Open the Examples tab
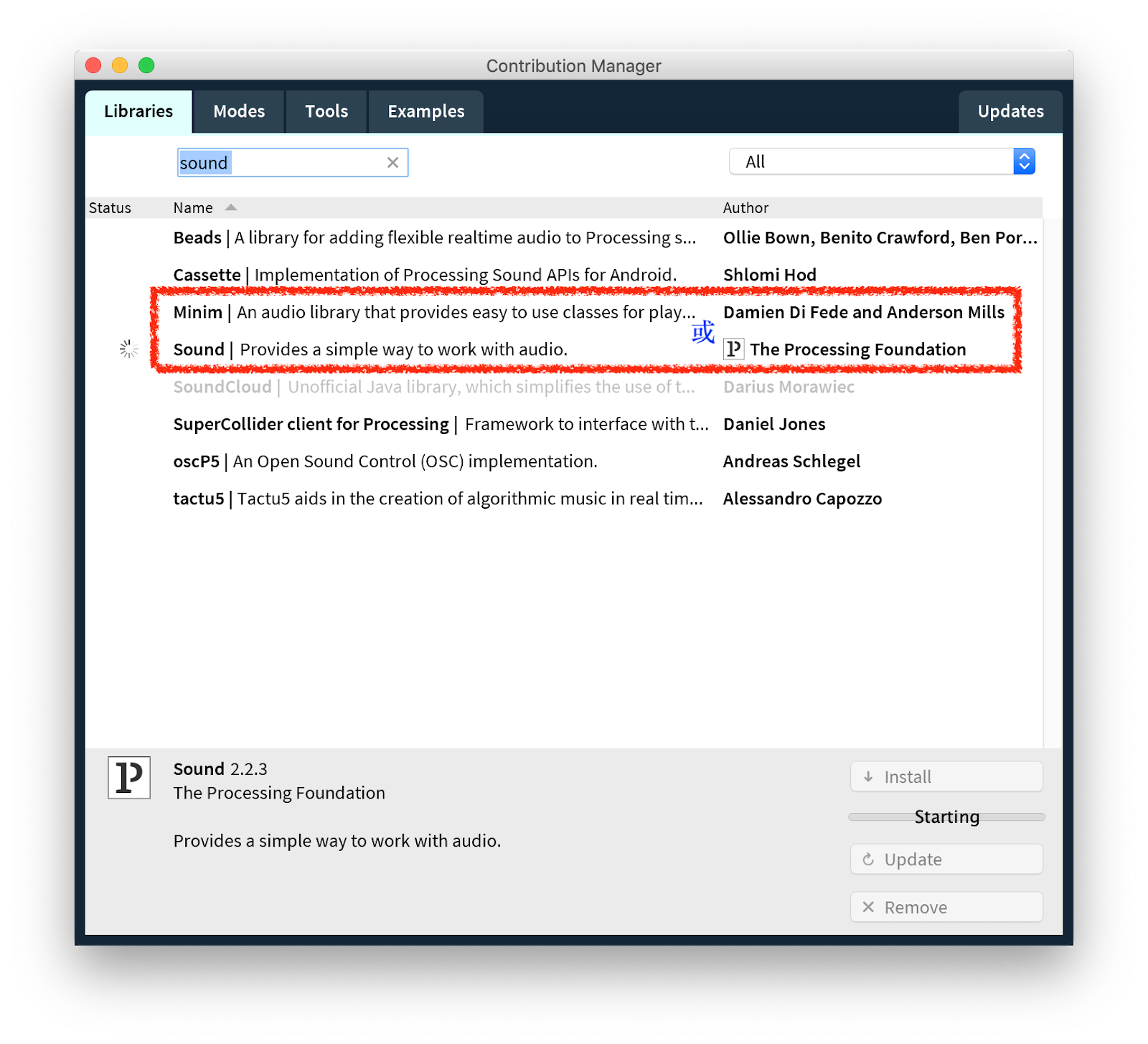This screenshot has height=1044, width=1148. pyautogui.click(x=426, y=111)
